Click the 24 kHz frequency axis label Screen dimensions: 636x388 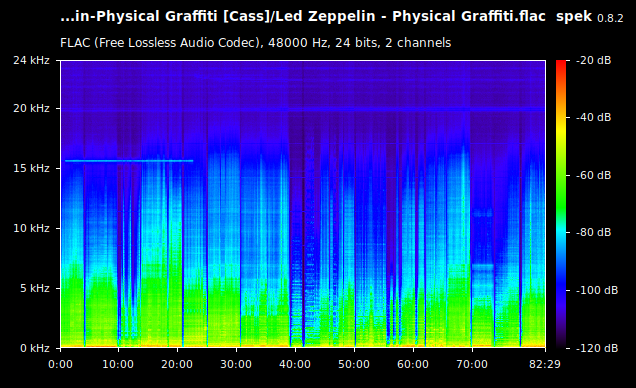coord(31,60)
